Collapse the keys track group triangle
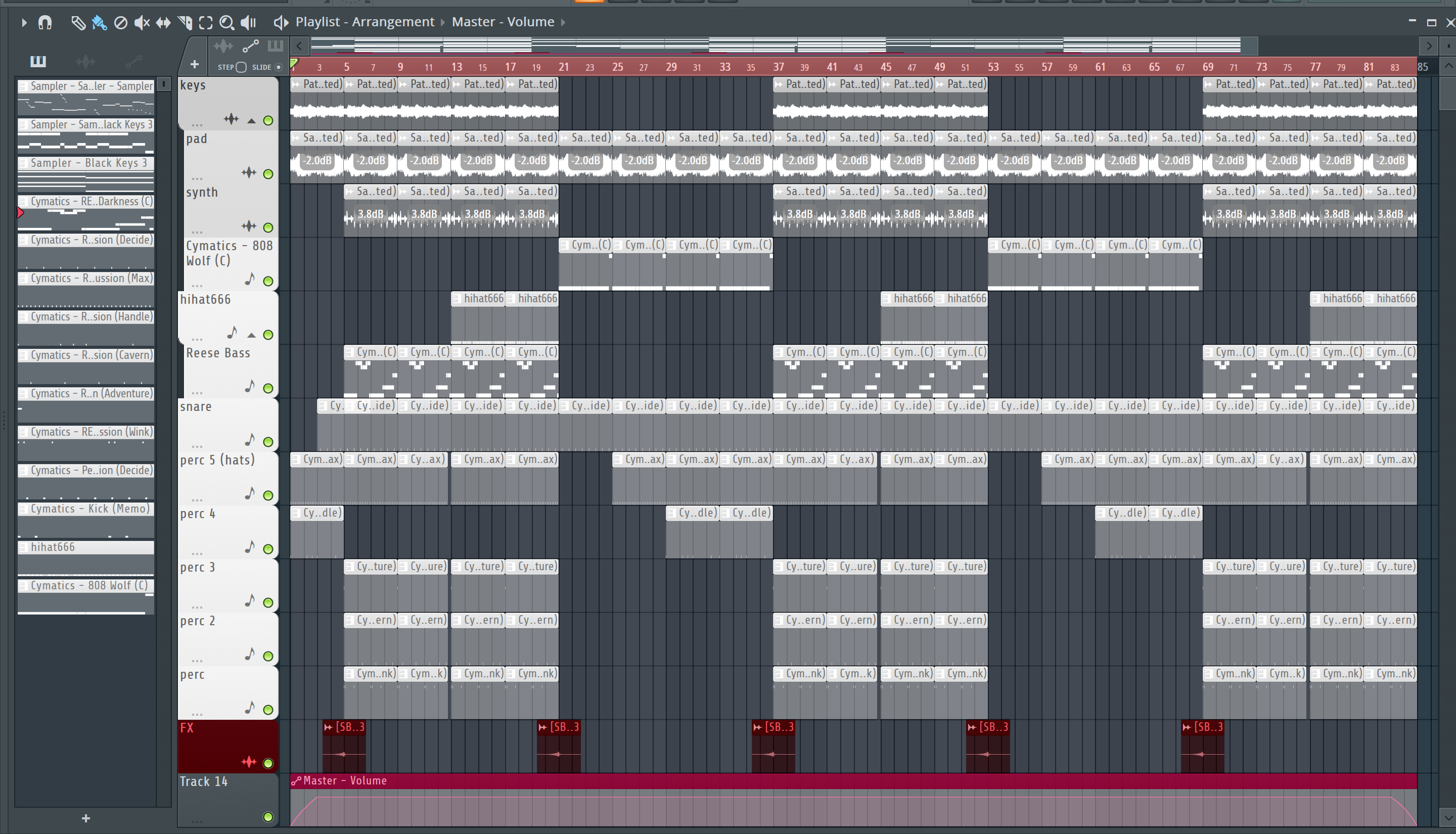 click(x=251, y=121)
